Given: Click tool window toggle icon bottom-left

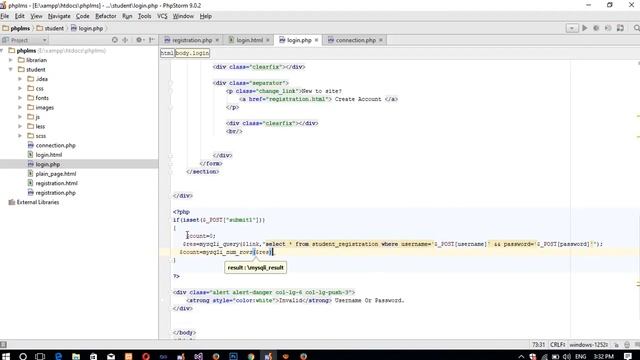Looking at the screenshot, I should [x=3, y=345].
